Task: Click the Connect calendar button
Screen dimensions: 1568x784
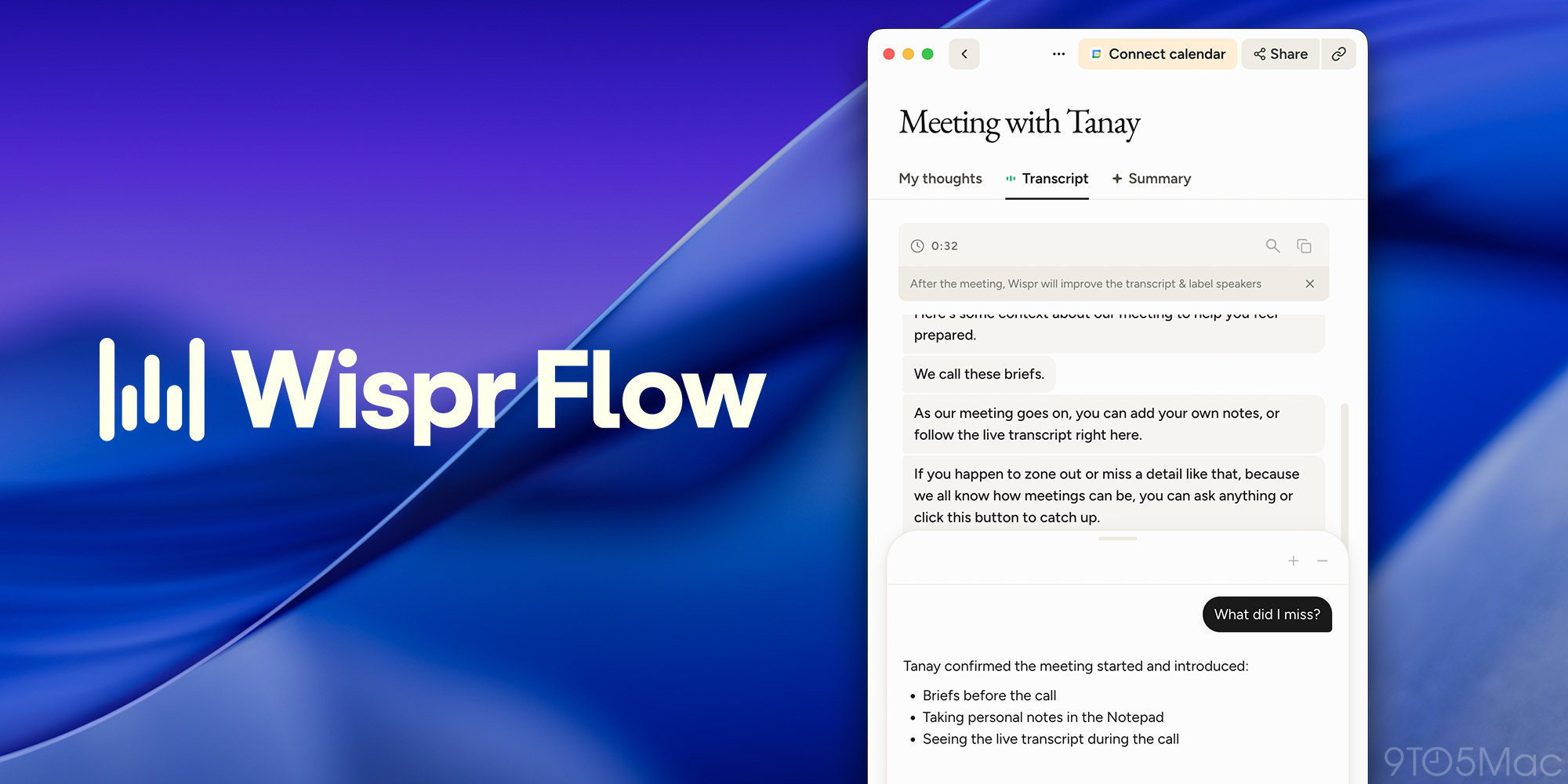Action: (x=1158, y=54)
